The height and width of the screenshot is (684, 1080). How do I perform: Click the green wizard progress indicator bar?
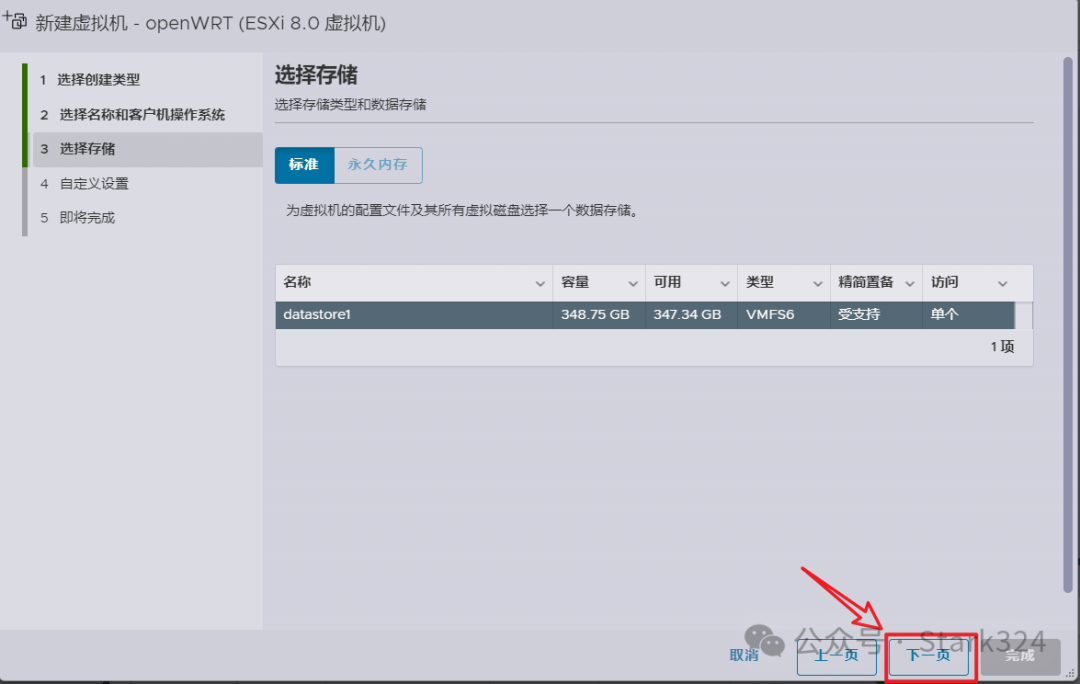coord(27,114)
